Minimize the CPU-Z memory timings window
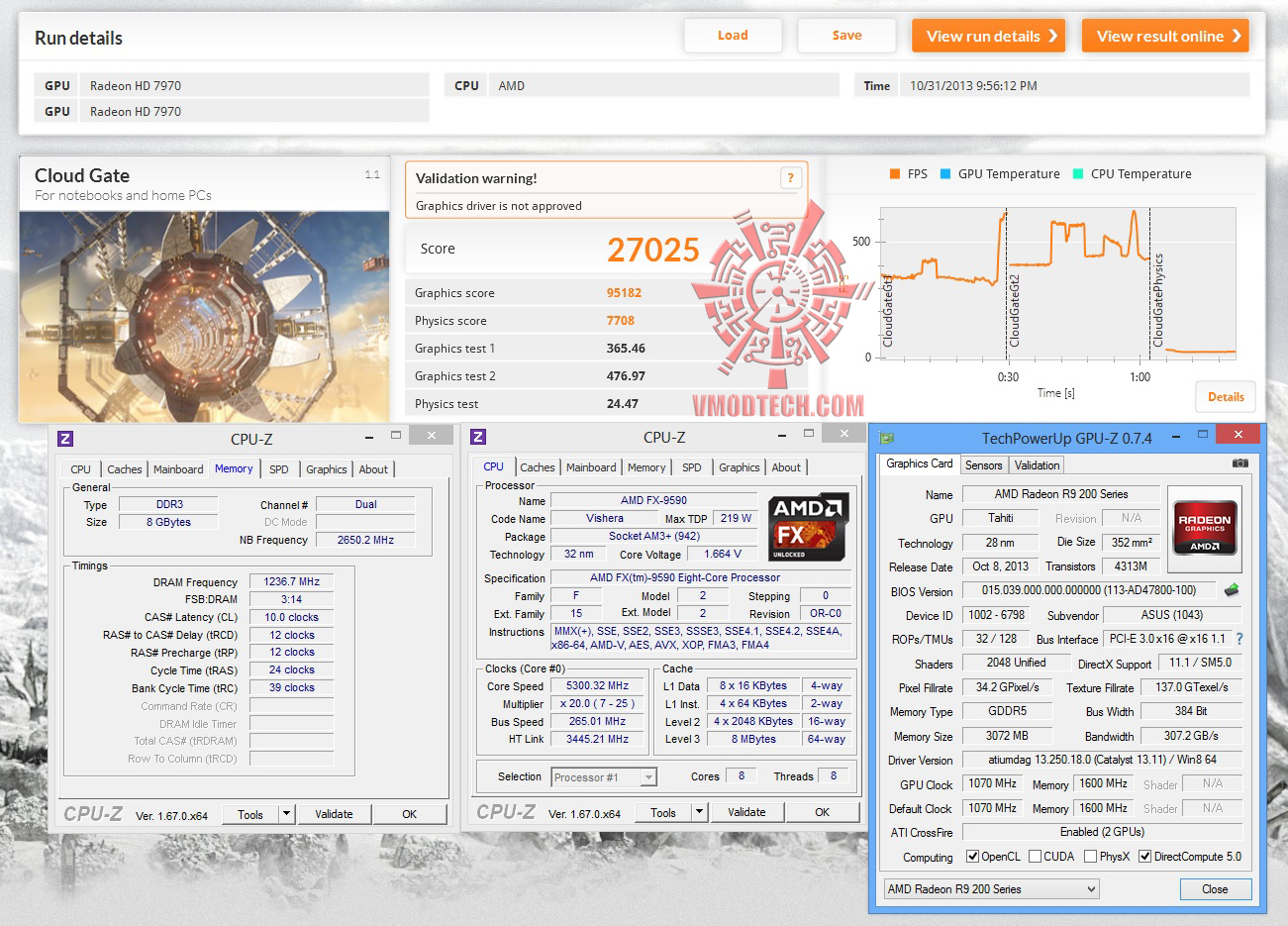1288x926 pixels. point(369,436)
